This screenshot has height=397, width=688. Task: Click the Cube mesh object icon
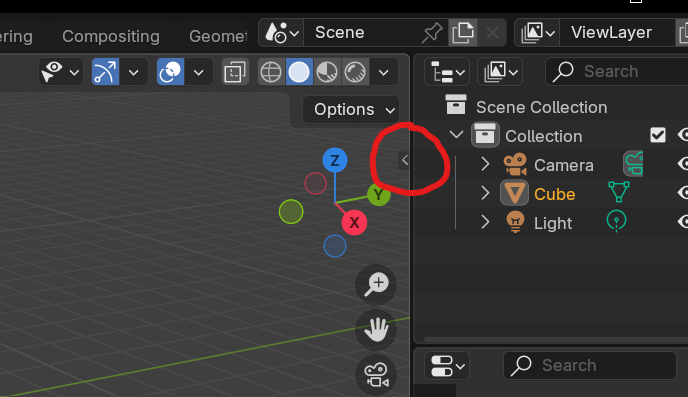click(514, 193)
